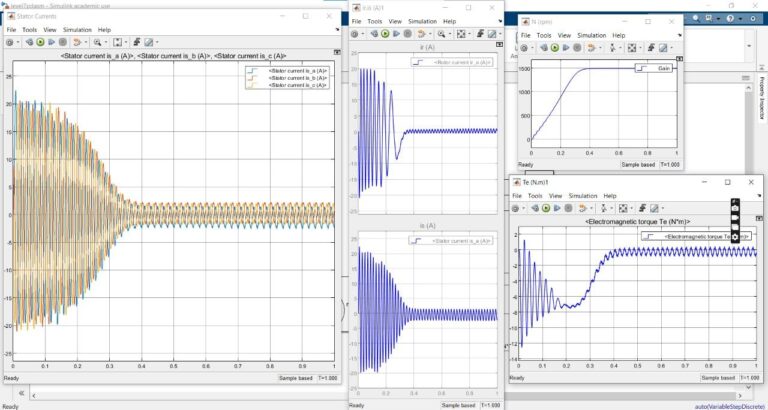768x410 pixels.
Task: Open settings gear in capture overlay bar
Action: (x=735, y=236)
